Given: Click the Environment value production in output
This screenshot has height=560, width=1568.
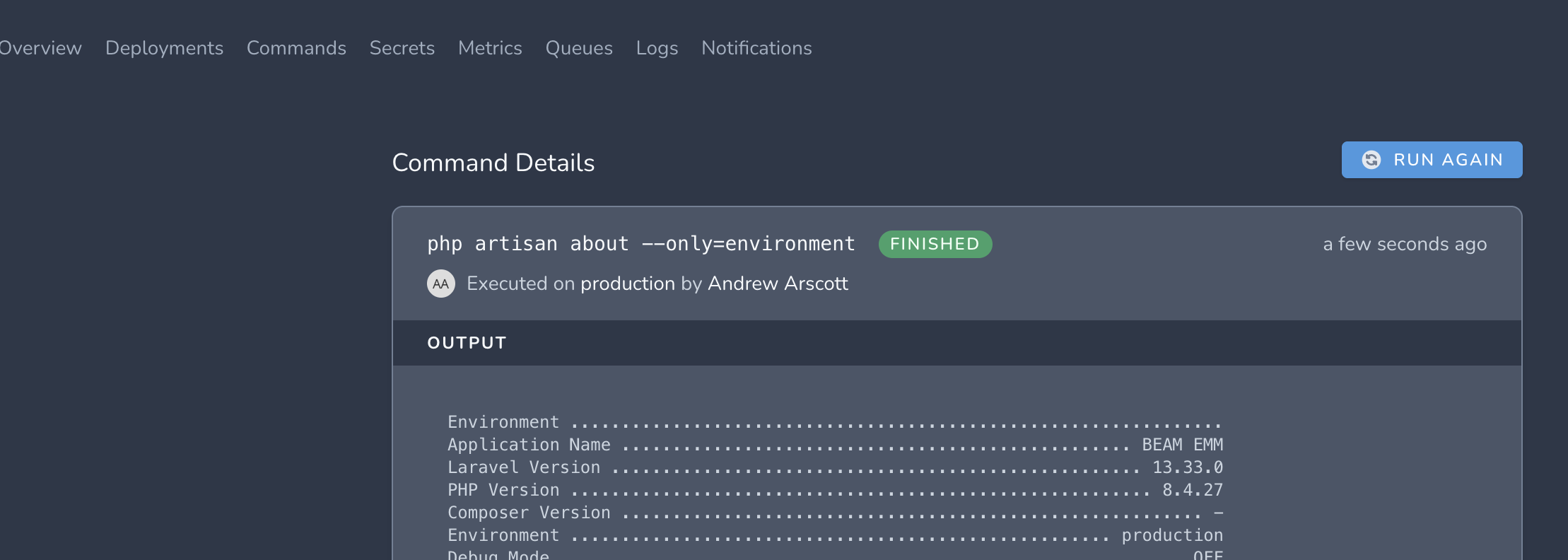Looking at the screenshot, I should point(1172,535).
